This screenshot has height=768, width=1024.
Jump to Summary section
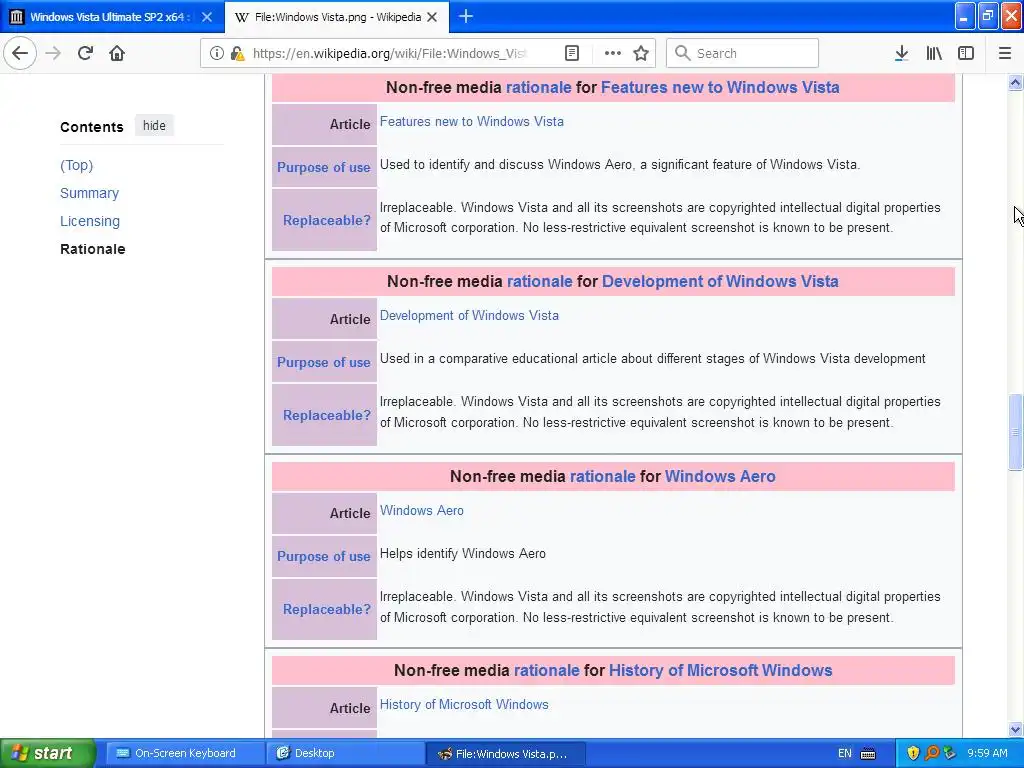point(89,193)
